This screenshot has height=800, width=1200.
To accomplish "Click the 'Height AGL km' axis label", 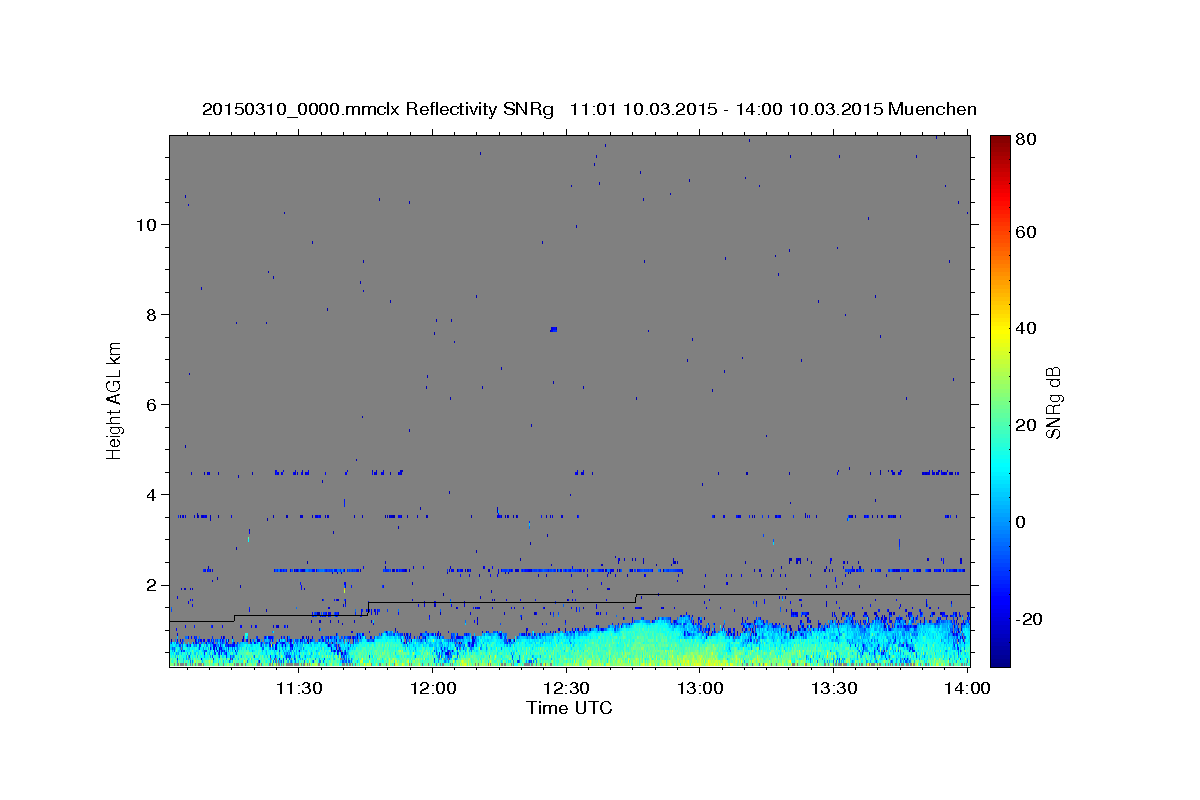I will pos(115,401).
